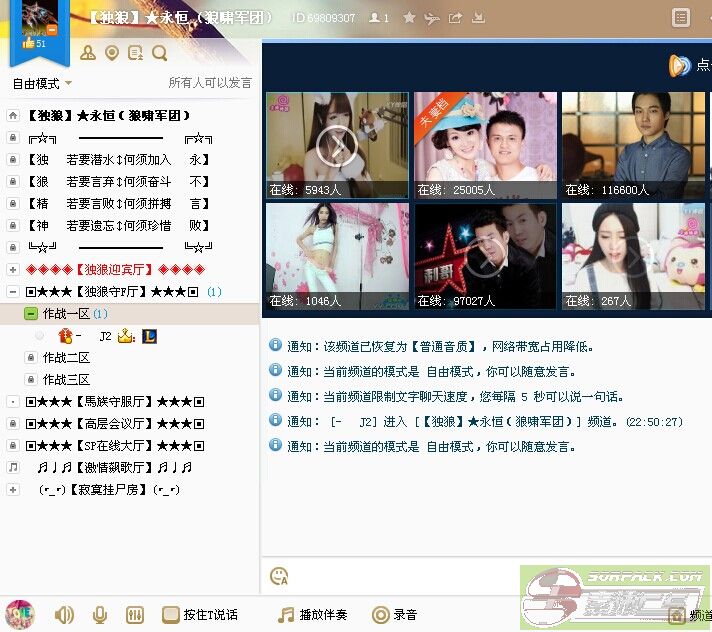
Task: Open the locked 作战二区 channel
Action: [66, 358]
